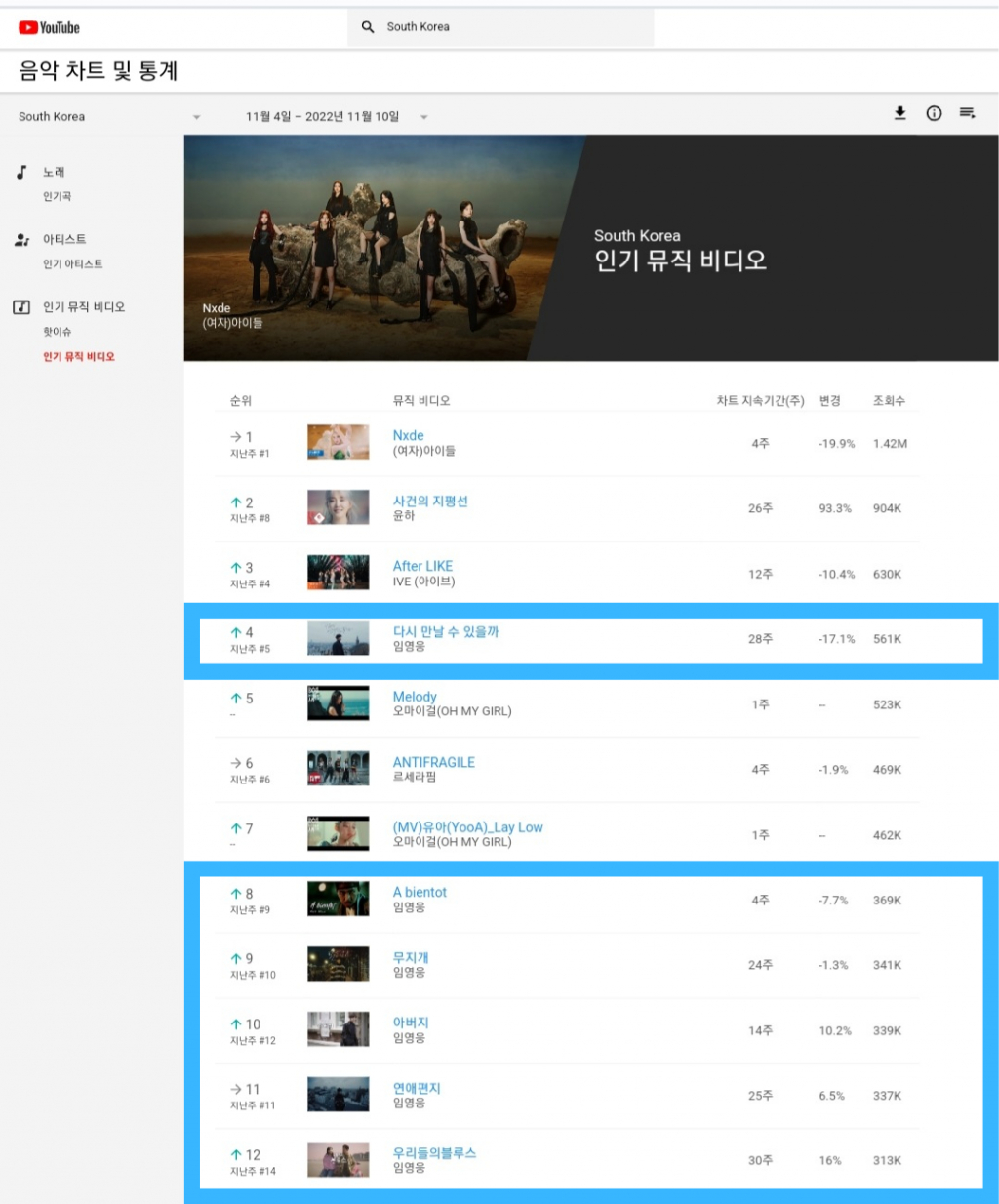Click the music note songs icon
Image resolution: width=999 pixels, height=1204 pixels.
click(21, 172)
